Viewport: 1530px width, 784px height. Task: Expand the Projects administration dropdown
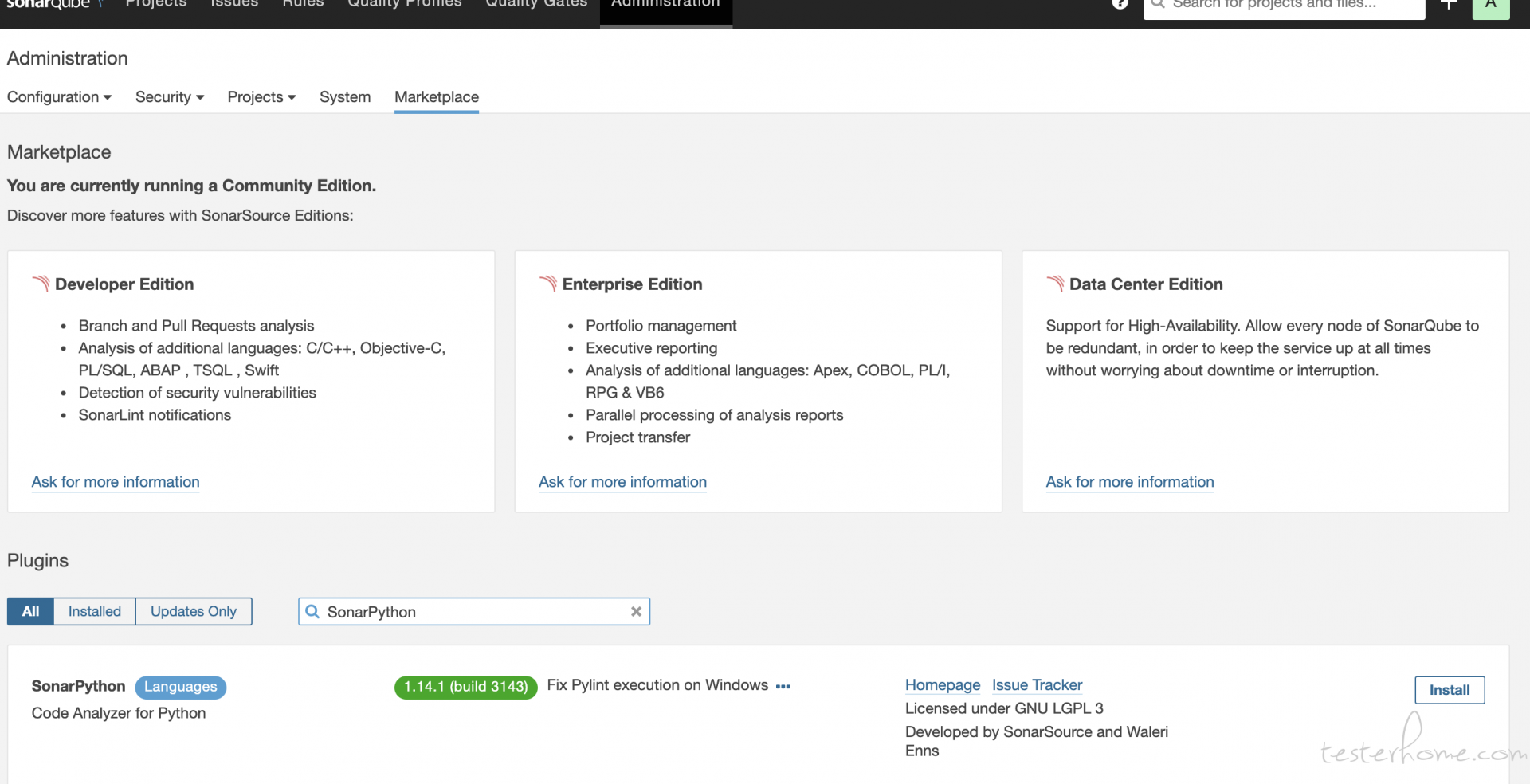[x=261, y=97]
